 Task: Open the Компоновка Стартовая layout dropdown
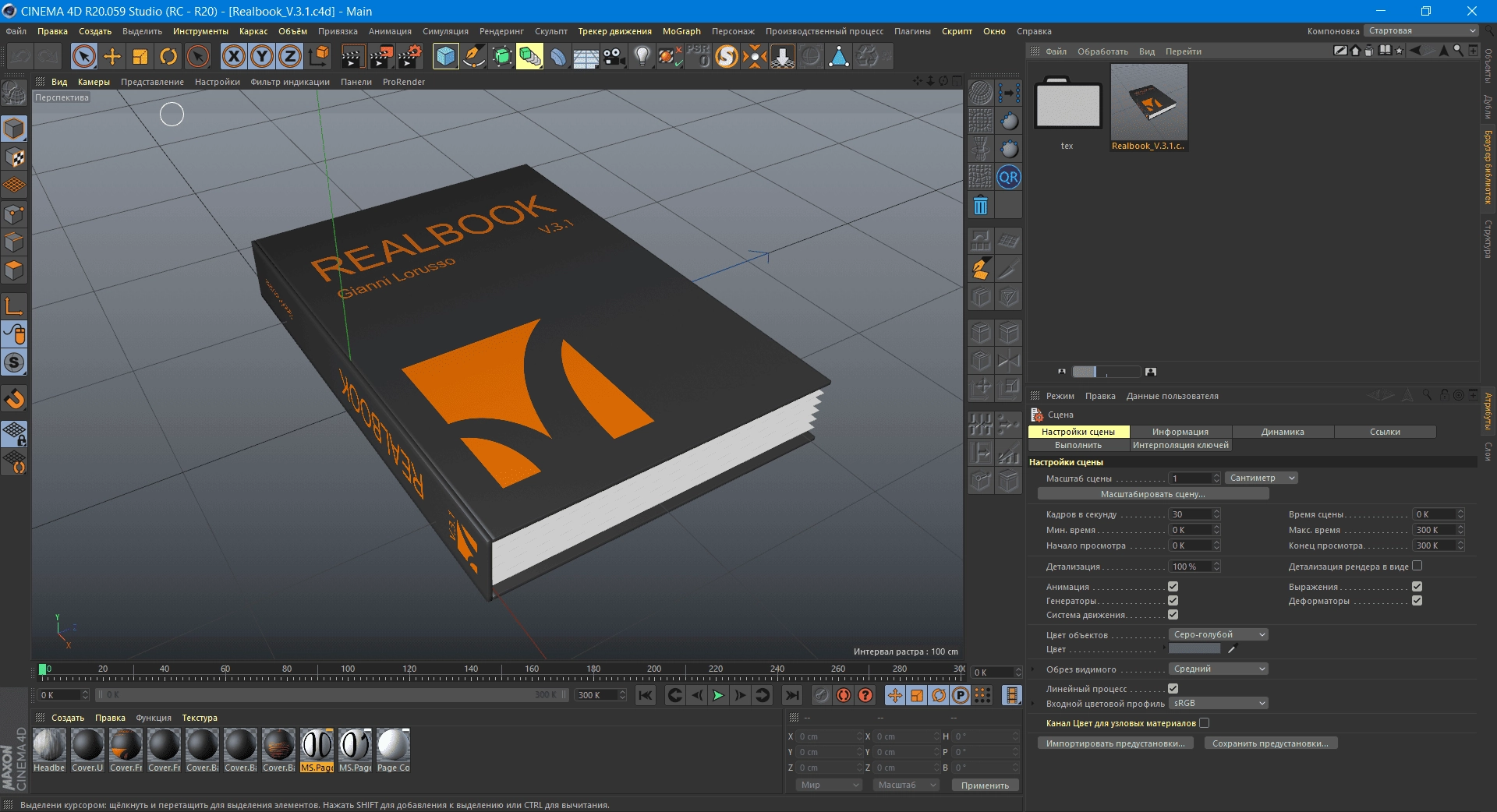(1421, 31)
